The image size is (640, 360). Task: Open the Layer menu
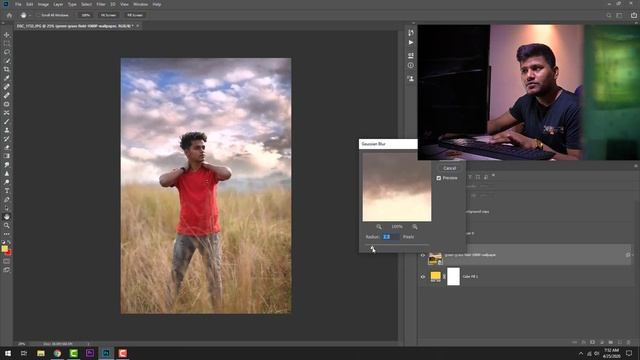tap(58, 4)
